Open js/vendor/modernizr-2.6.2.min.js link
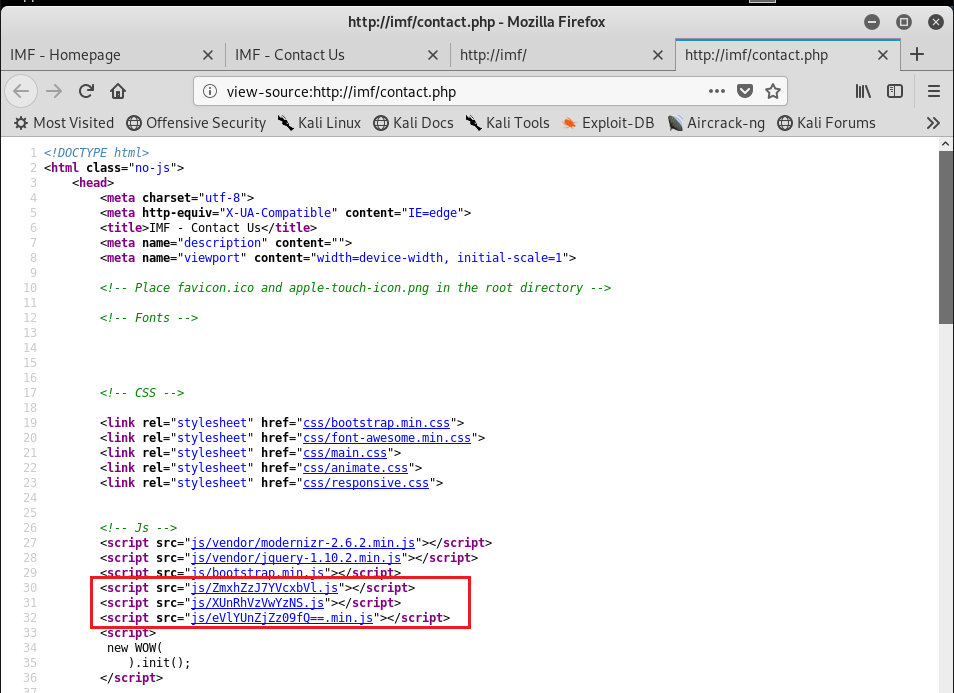Screen dimensions: 954x693 click(303, 543)
